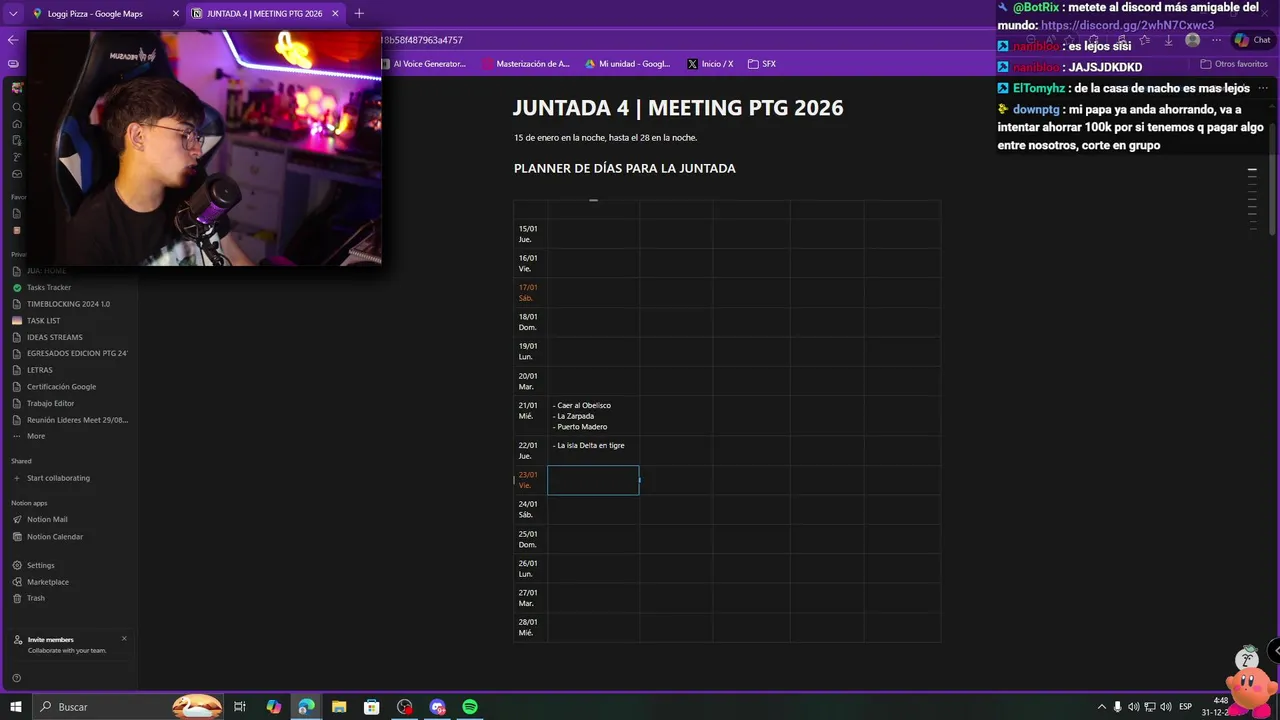Open Task View on taskbar
1280x720 pixels.
(240, 707)
